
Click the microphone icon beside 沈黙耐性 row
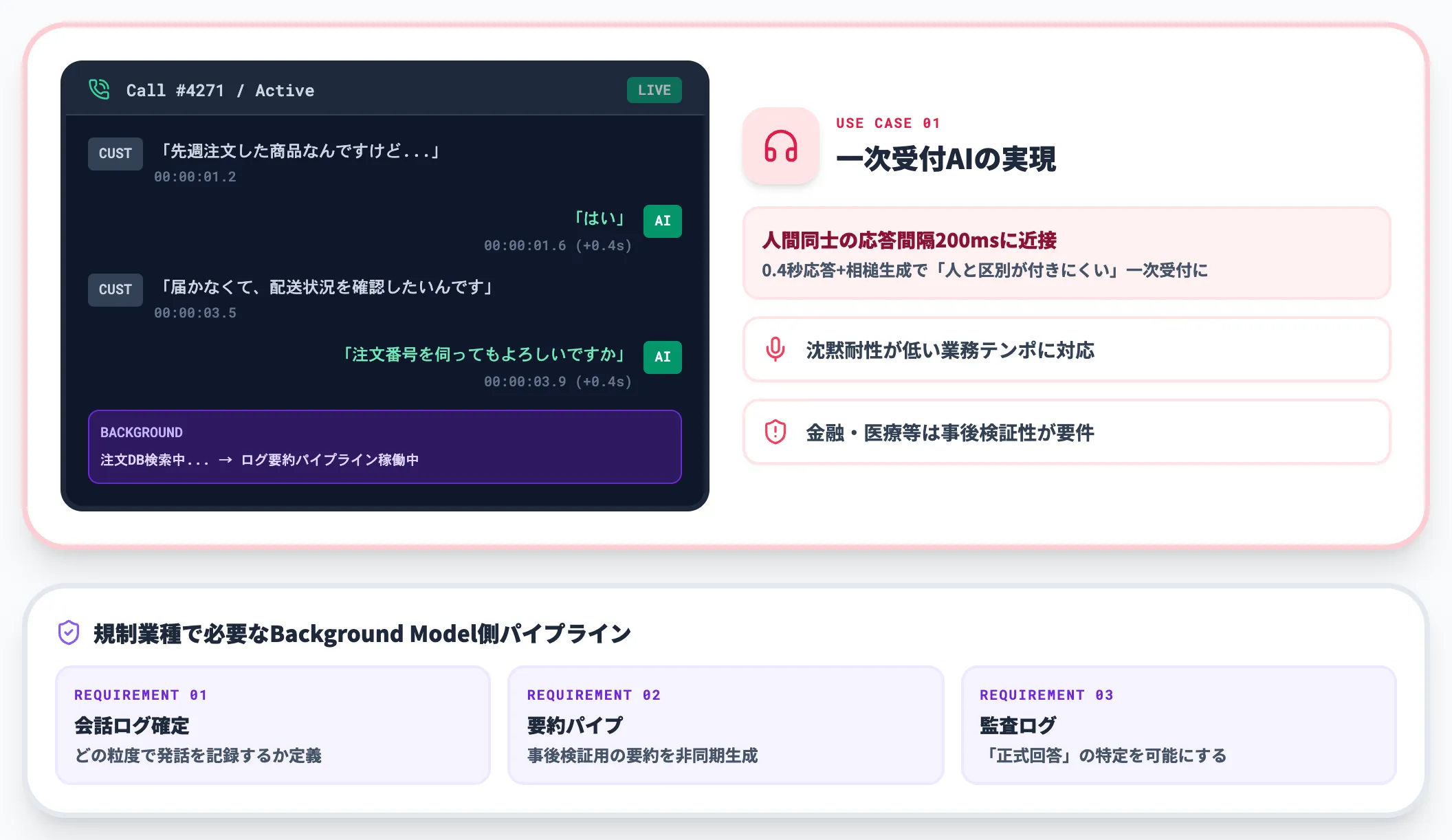775,349
